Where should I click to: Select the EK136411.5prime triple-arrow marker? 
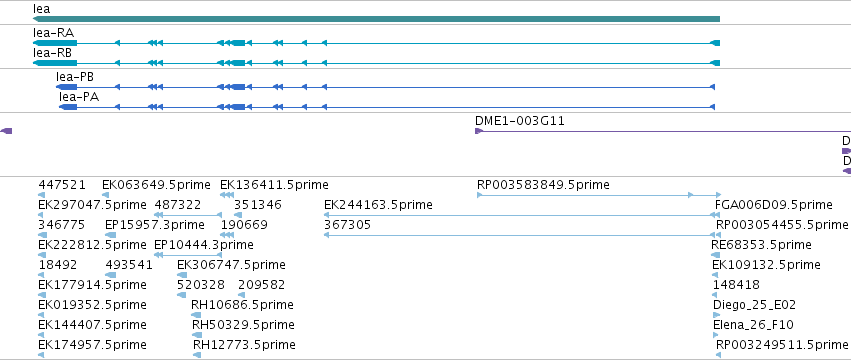(227, 195)
